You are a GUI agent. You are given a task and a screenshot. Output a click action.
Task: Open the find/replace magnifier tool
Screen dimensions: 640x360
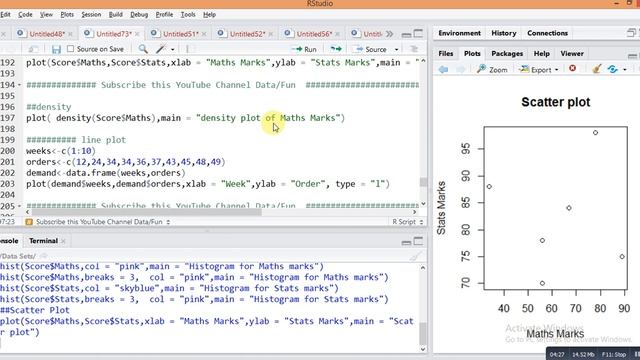coord(143,49)
